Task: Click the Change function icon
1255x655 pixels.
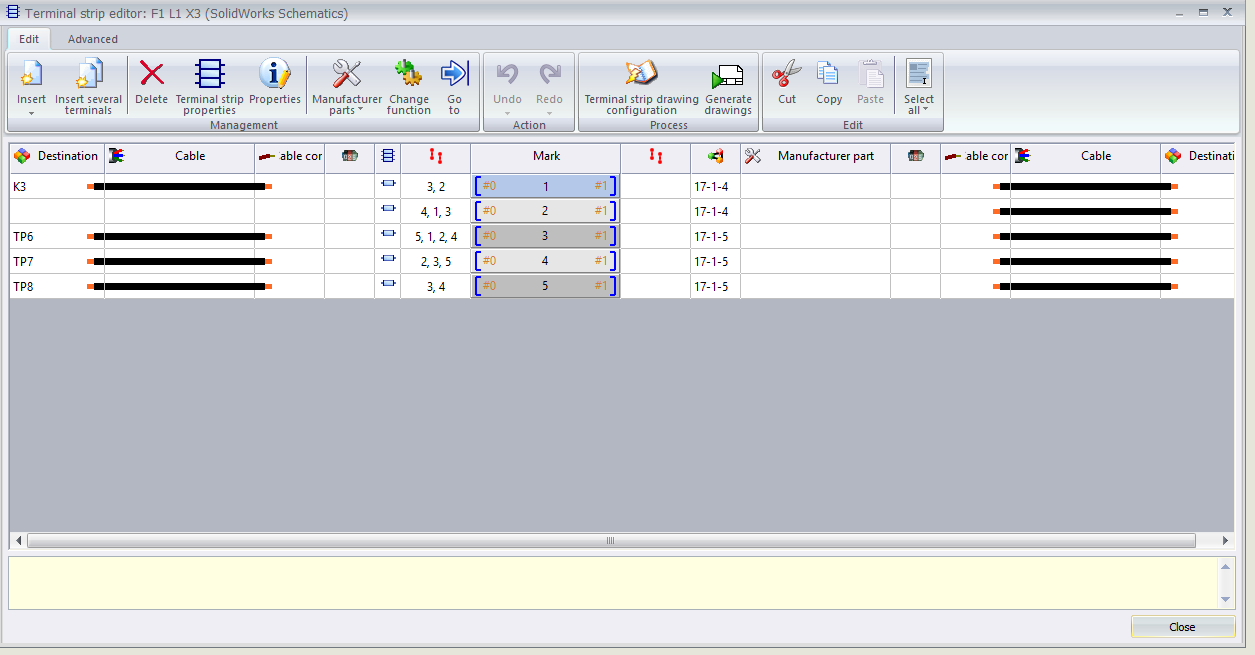Action: (x=408, y=76)
